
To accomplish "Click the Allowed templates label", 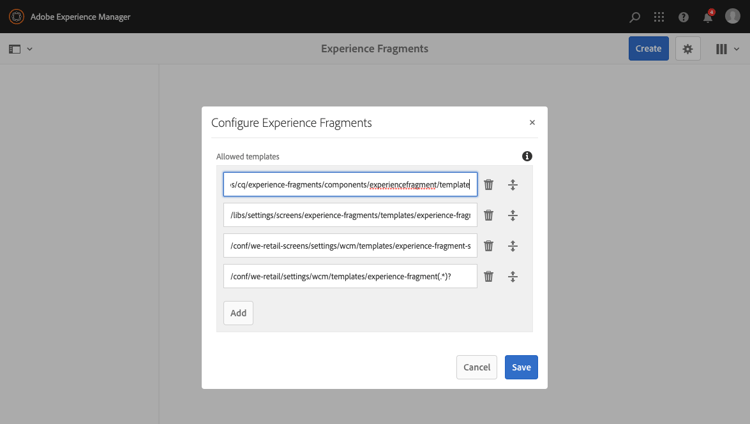I will pyautogui.click(x=248, y=156).
